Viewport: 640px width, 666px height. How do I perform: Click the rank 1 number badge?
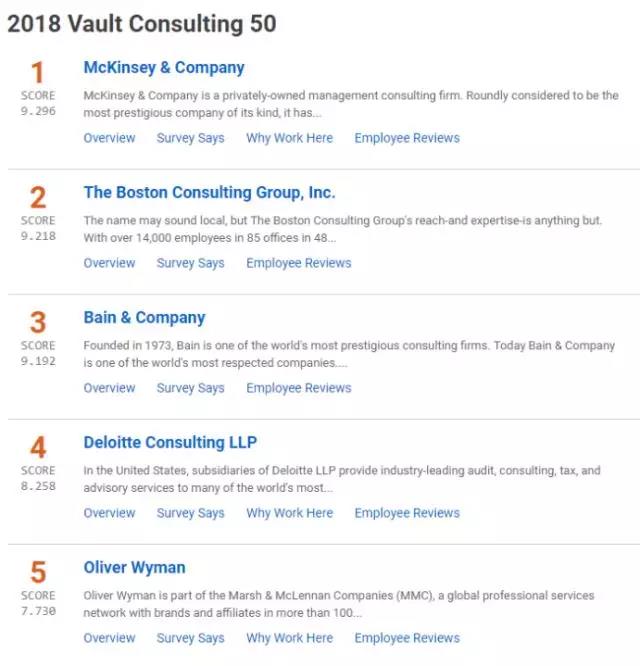(38, 72)
